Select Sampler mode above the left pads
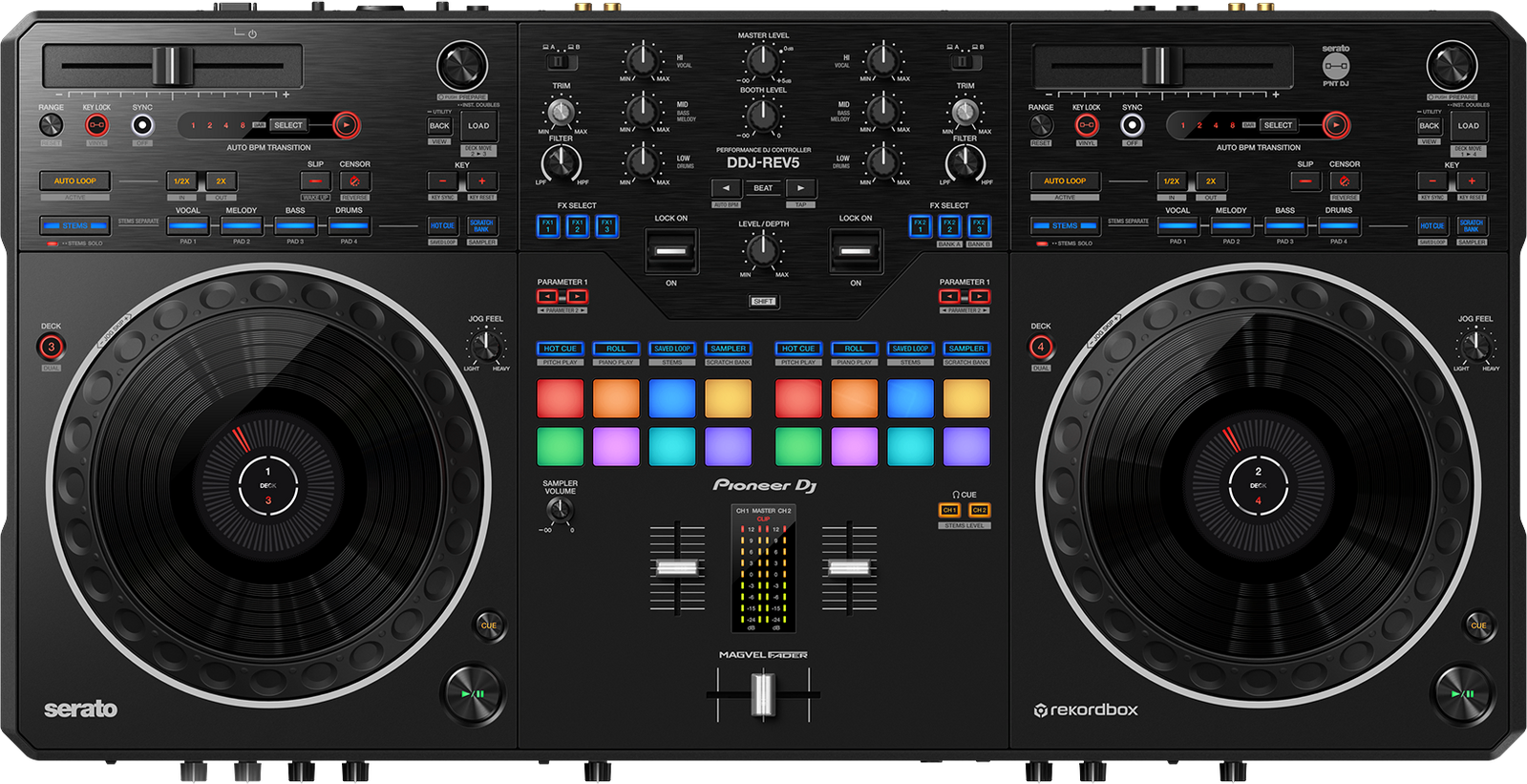 click(x=729, y=349)
